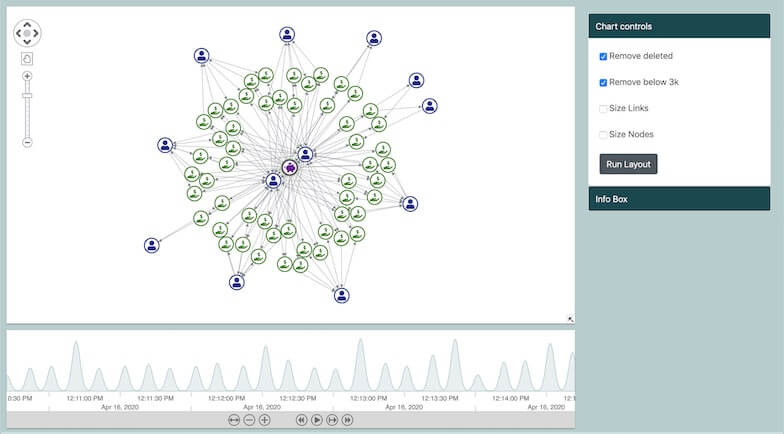Jump the timeline forward with fast-forward button
The height and width of the screenshot is (434, 784).
[348, 421]
